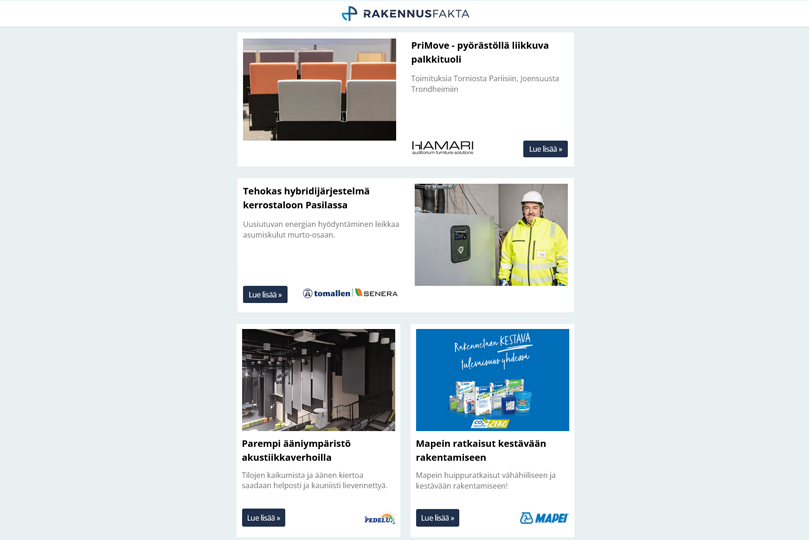Open headline Tehokas hybridijärjestelmä kerrostaloon Pasilassa
The width and height of the screenshot is (809, 540).
(x=306, y=198)
